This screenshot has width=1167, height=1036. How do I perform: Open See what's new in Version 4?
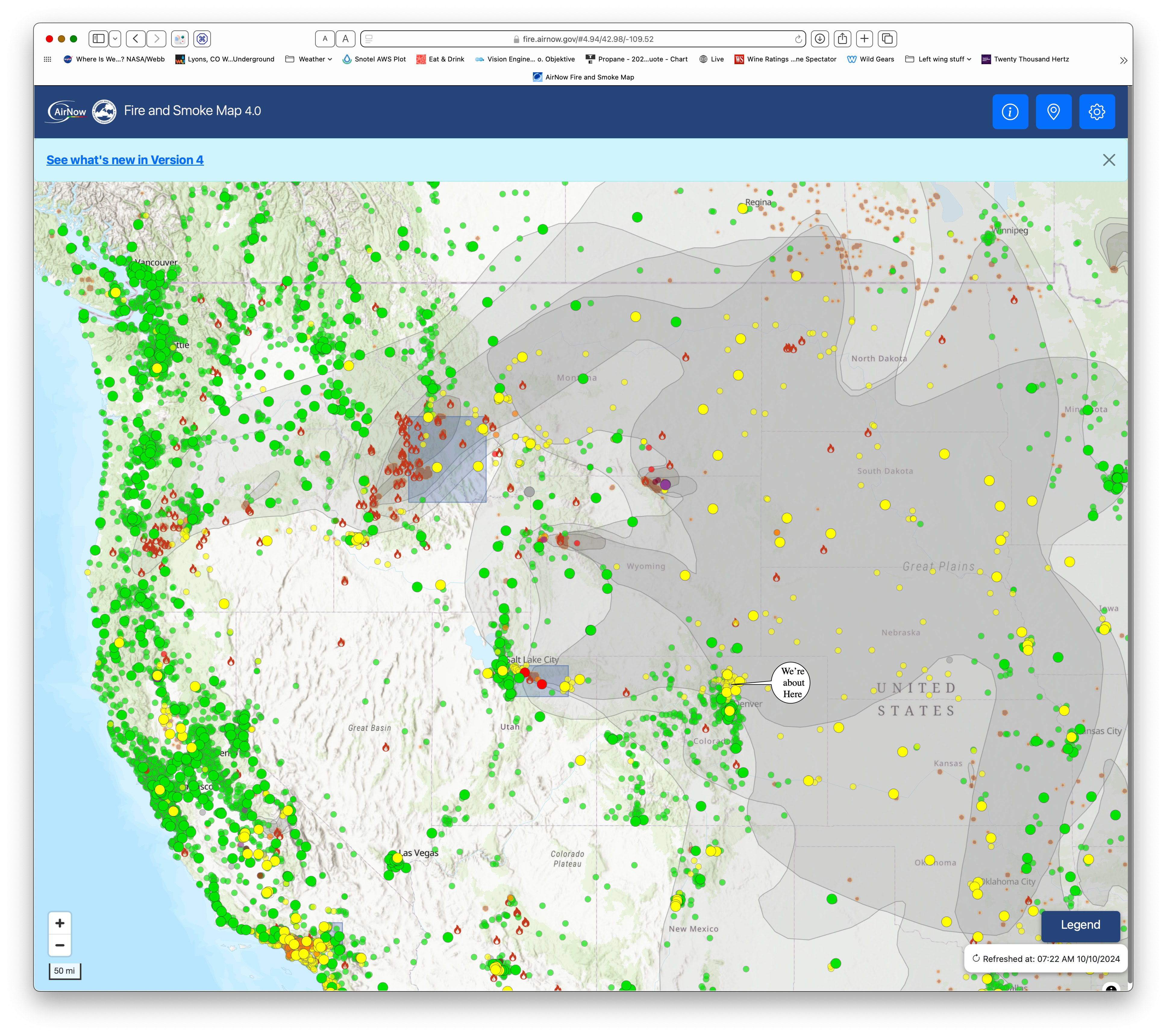click(x=125, y=161)
